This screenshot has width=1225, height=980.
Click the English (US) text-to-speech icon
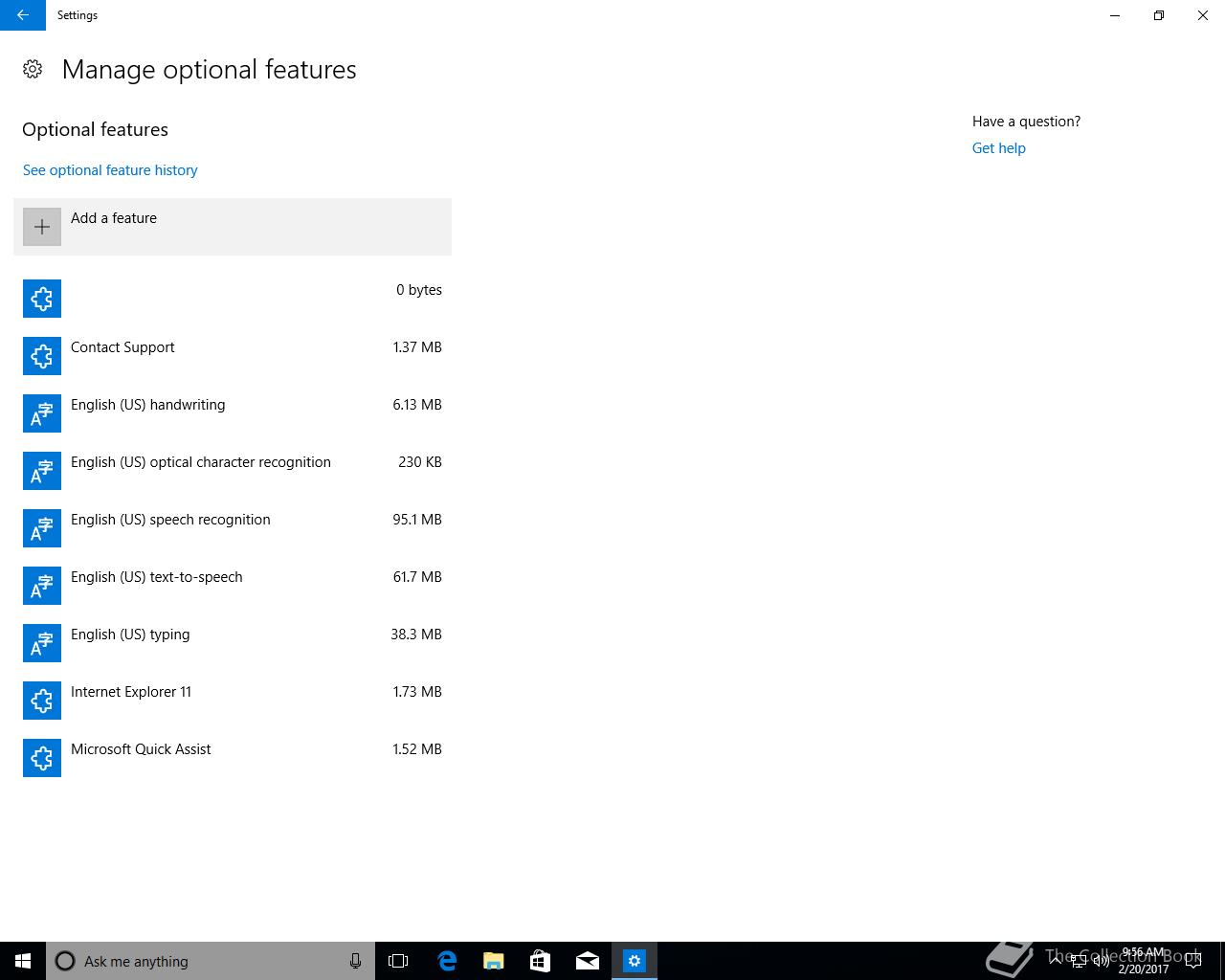(42, 586)
